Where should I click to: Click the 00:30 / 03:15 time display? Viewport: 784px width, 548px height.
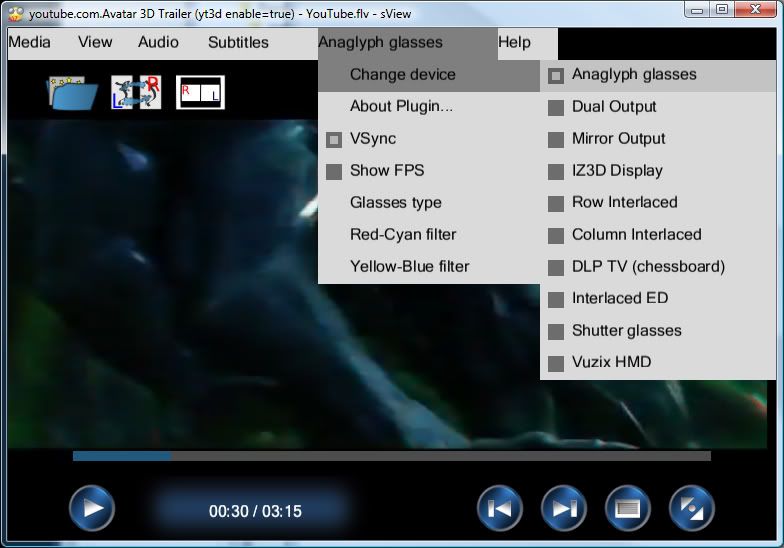tap(255, 511)
